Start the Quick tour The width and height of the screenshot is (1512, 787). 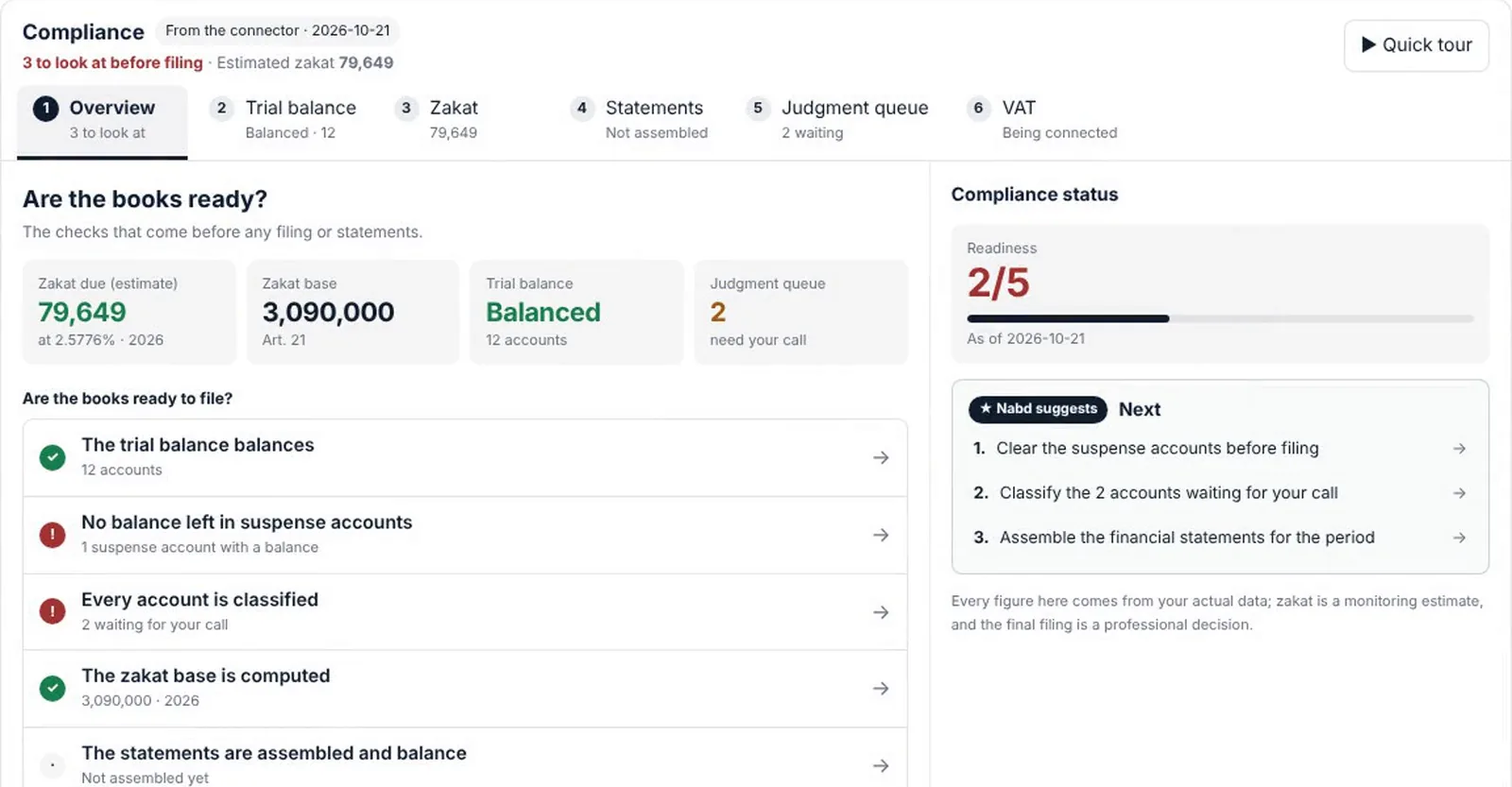pos(1417,45)
